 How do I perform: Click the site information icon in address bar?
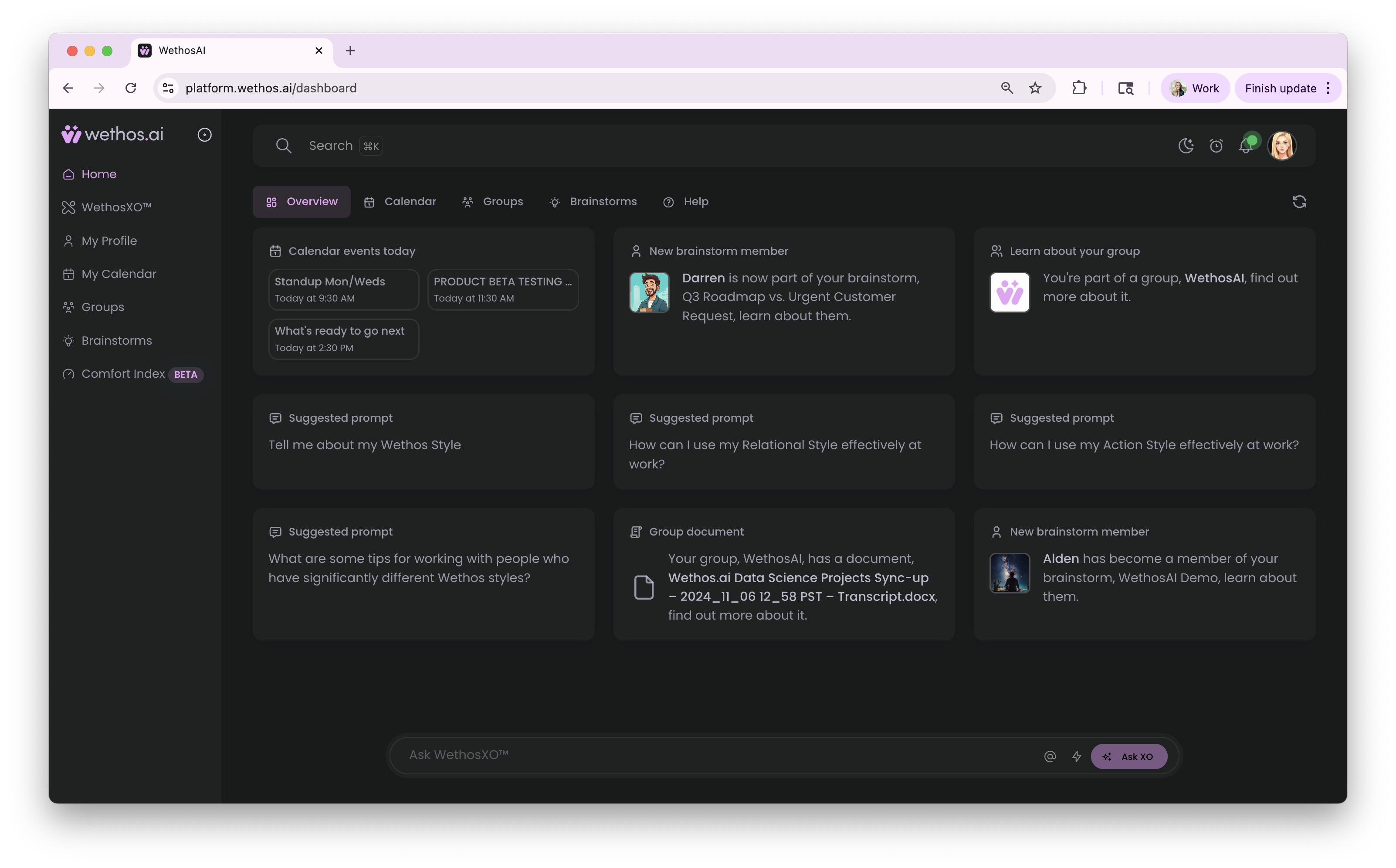click(x=168, y=88)
